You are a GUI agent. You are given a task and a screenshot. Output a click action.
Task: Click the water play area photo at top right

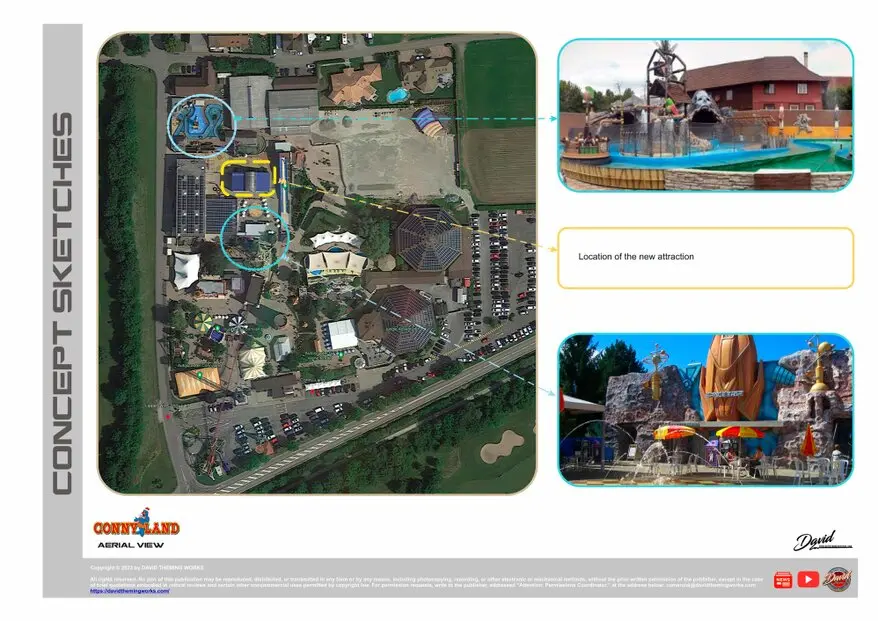tap(705, 115)
